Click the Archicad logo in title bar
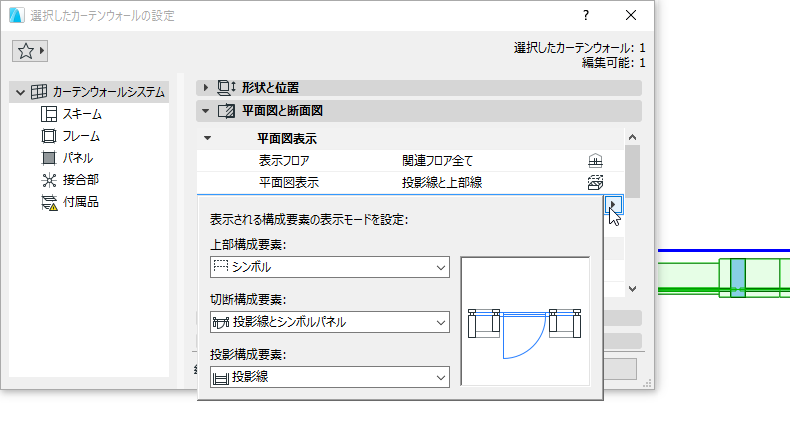Screen dimensions: 790x428 click(16, 16)
